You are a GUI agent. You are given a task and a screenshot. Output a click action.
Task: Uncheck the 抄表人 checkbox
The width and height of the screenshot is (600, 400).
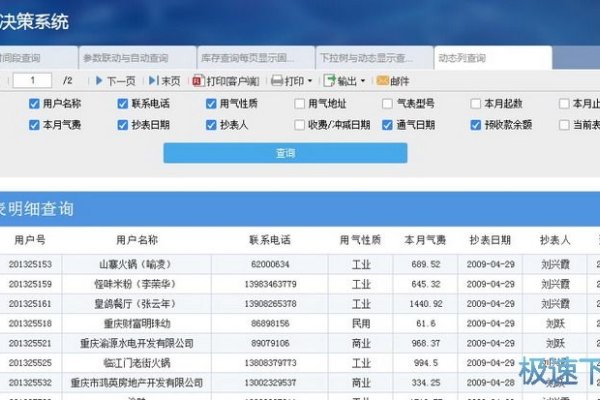click(x=211, y=125)
